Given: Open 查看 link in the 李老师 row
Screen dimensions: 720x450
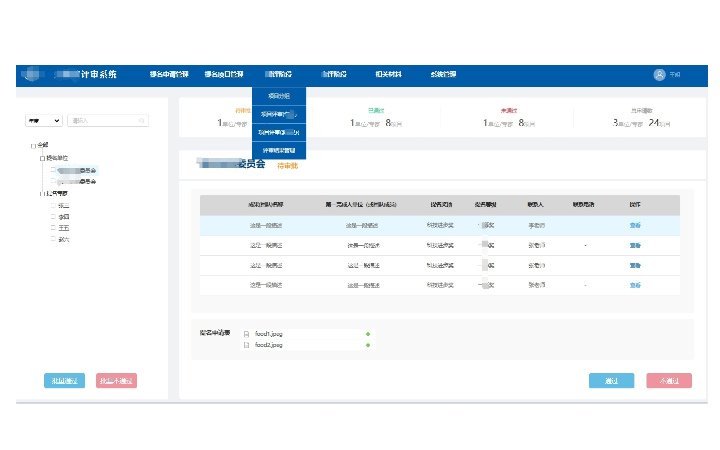Looking at the screenshot, I should point(635,225).
